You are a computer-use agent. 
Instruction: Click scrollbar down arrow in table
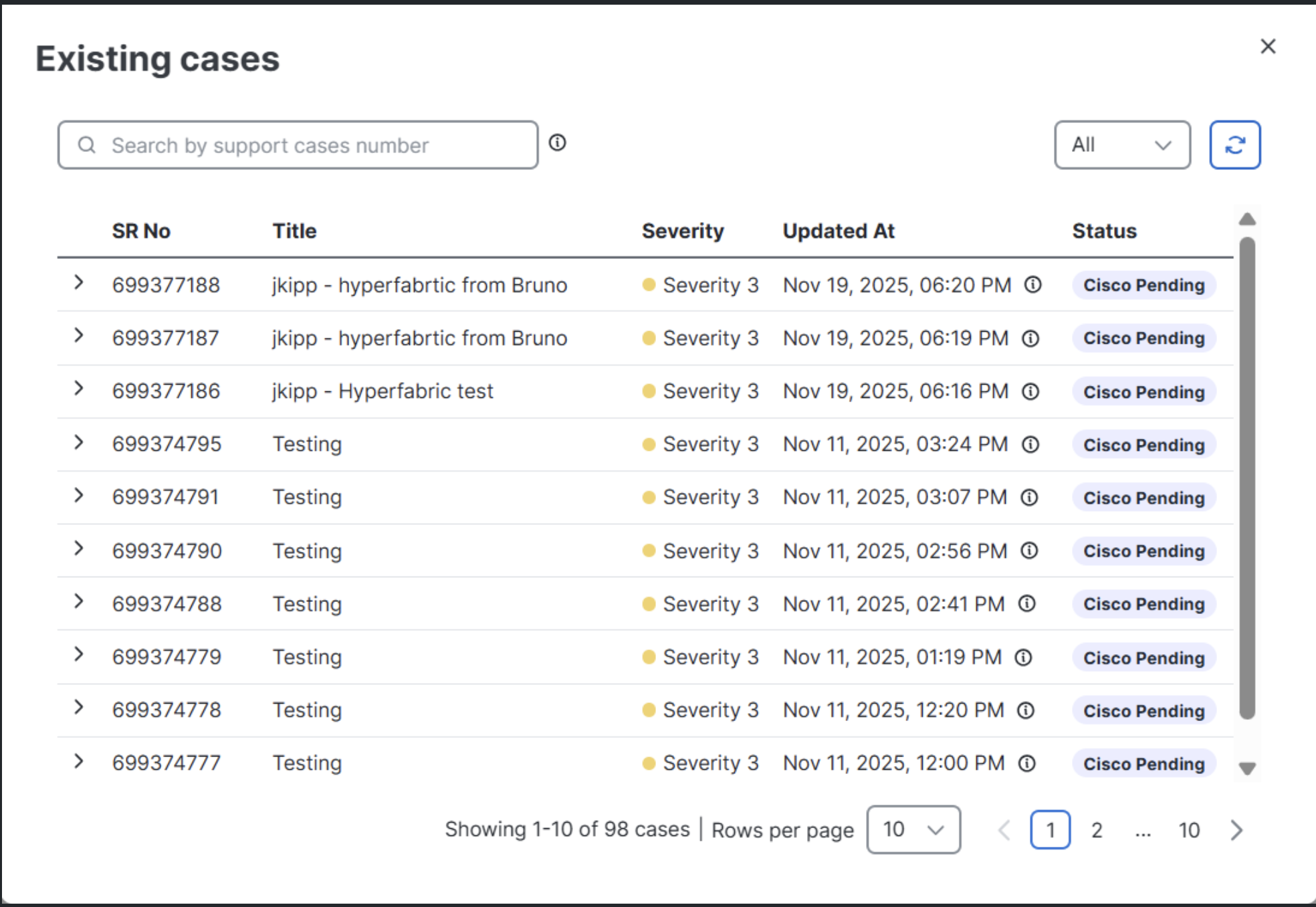point(1246,769)
